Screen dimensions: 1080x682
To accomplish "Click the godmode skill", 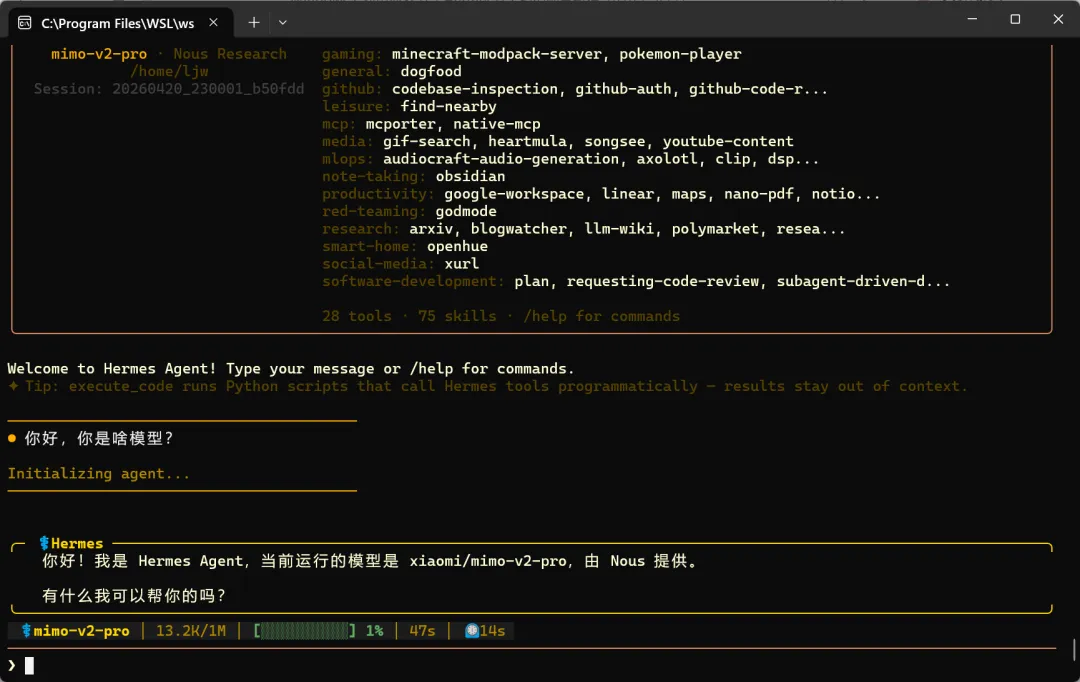I will 466,211.
